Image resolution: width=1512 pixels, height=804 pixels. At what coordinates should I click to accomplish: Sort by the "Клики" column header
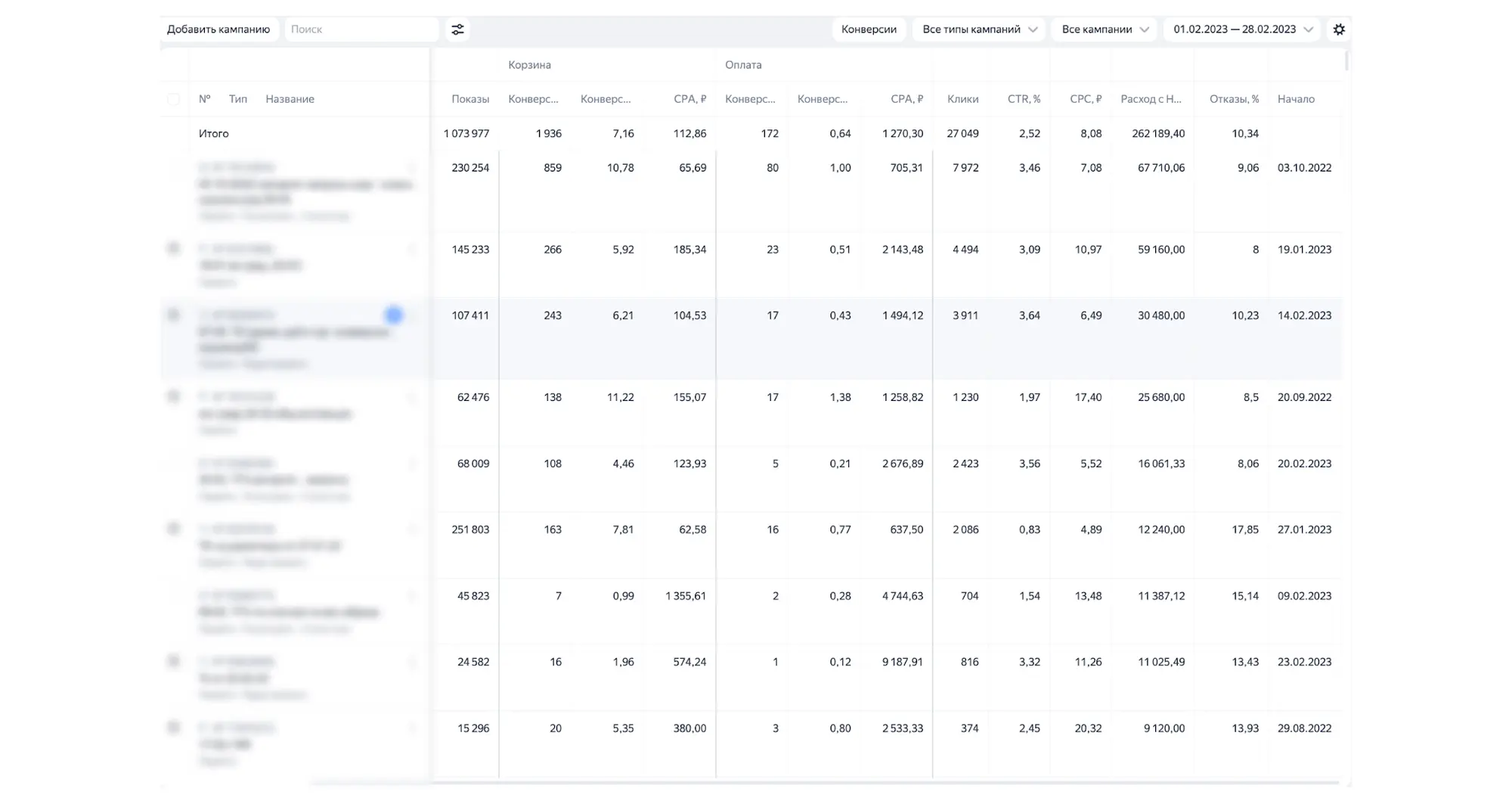[x=962, y=99]
